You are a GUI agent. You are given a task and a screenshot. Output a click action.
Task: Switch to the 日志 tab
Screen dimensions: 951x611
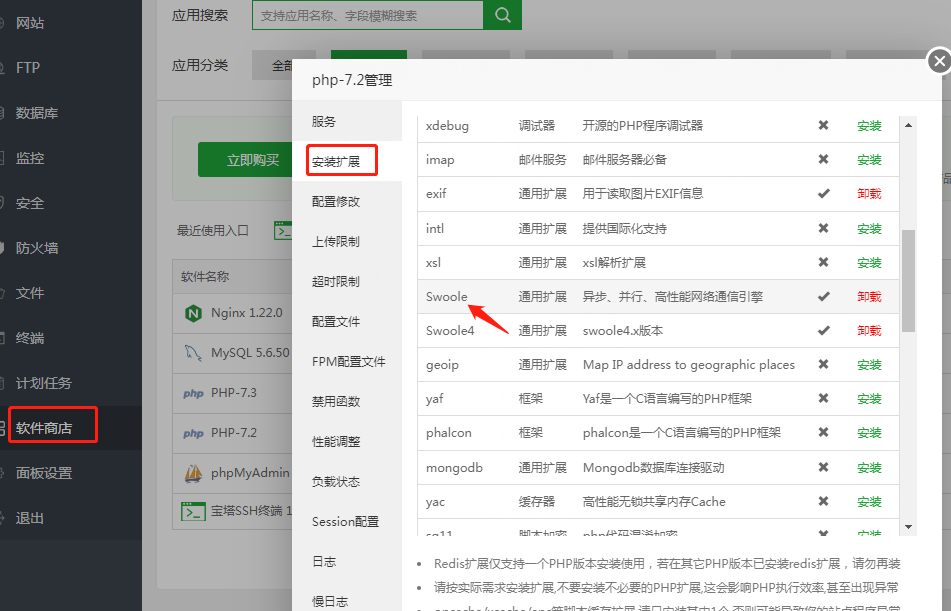pos(324,562)
